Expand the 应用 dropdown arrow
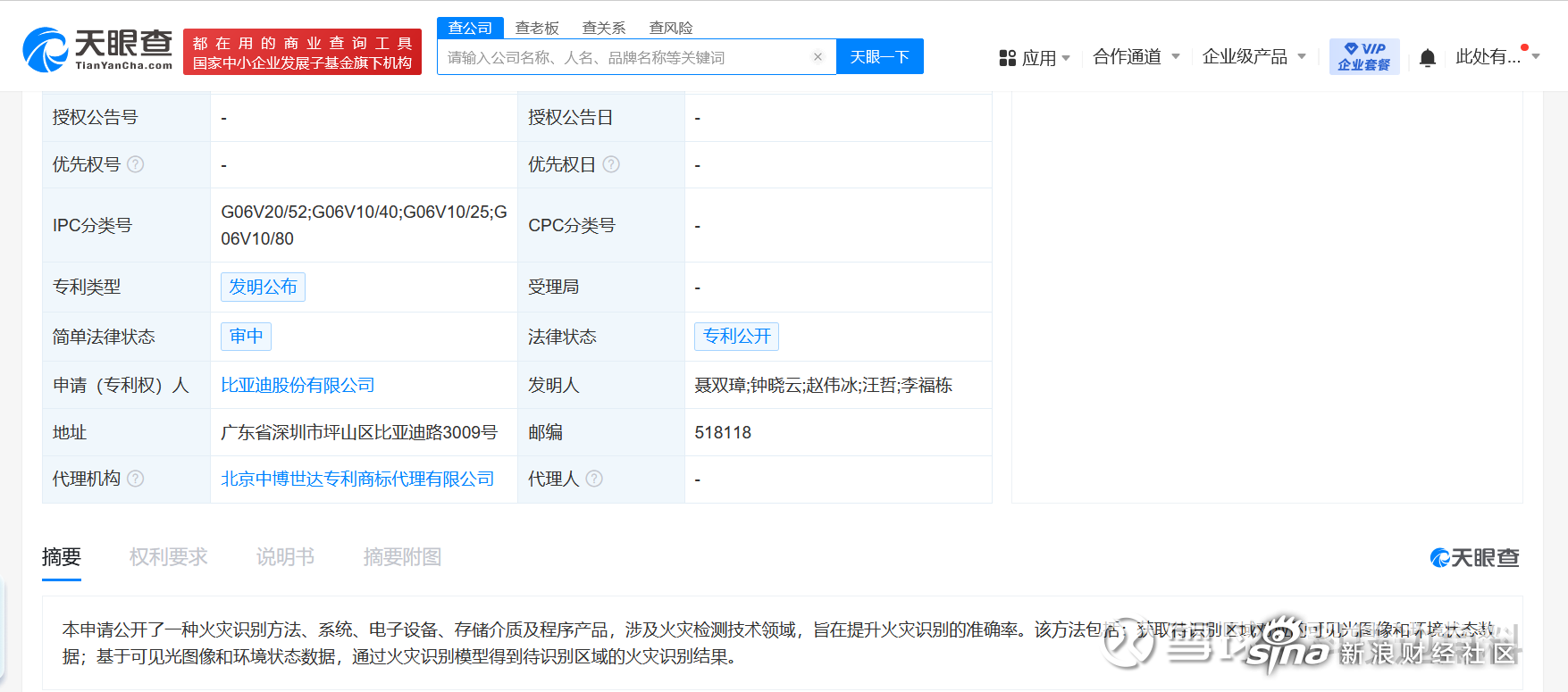The width and height of the screenshot is (1568, 692). click(x=1066, y=58)
